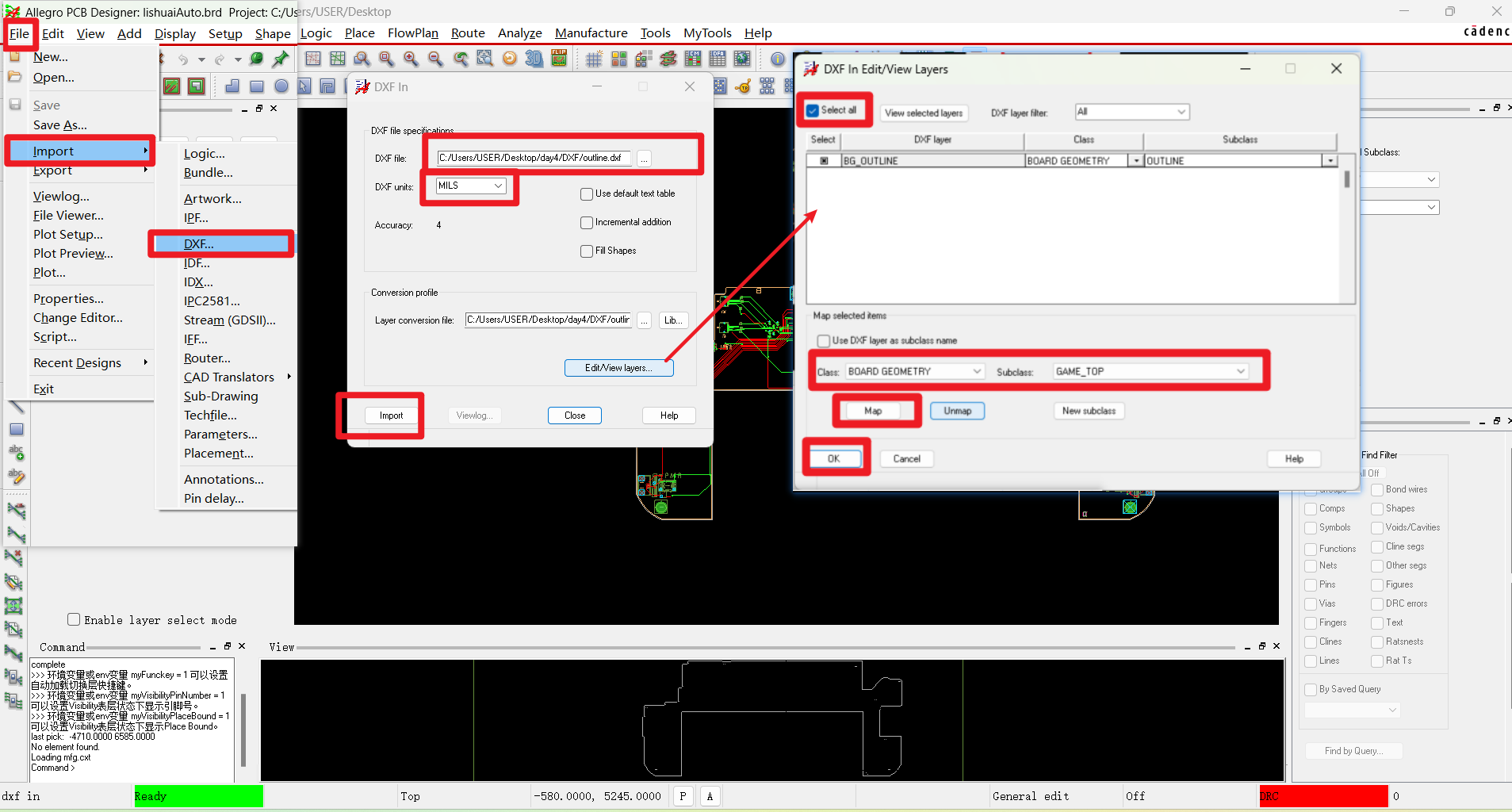Open the undo history dropdown arrow
The width and height of the screenshot is (1512, 812).
coord(201,59)
